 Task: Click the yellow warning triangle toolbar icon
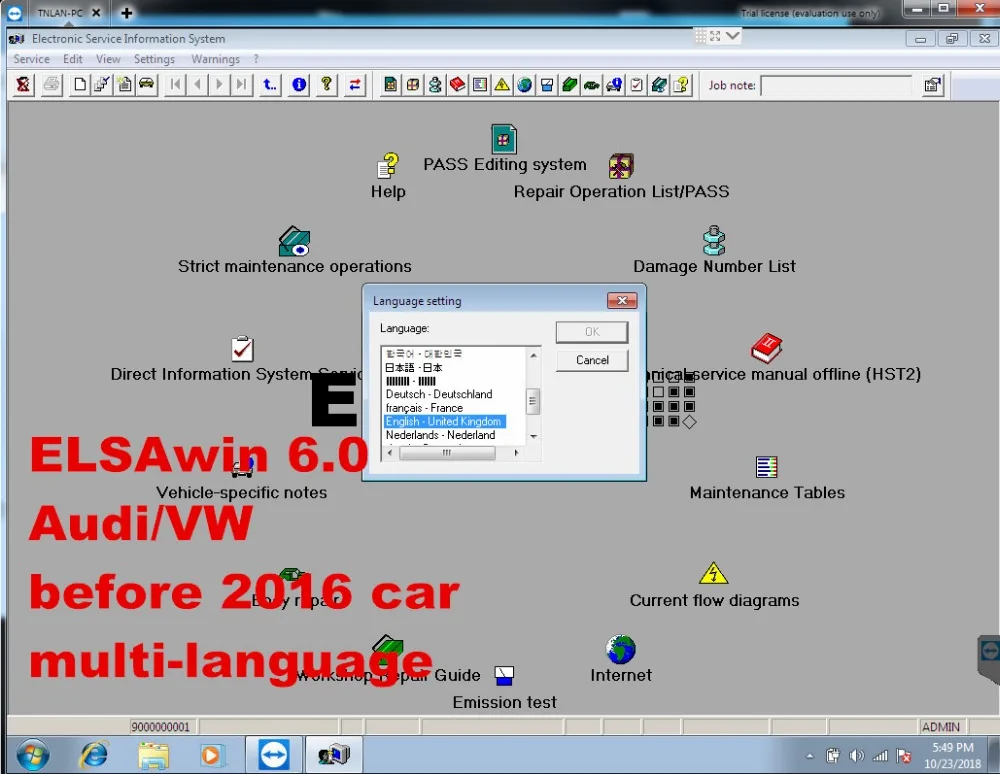[x=502, y=84]
